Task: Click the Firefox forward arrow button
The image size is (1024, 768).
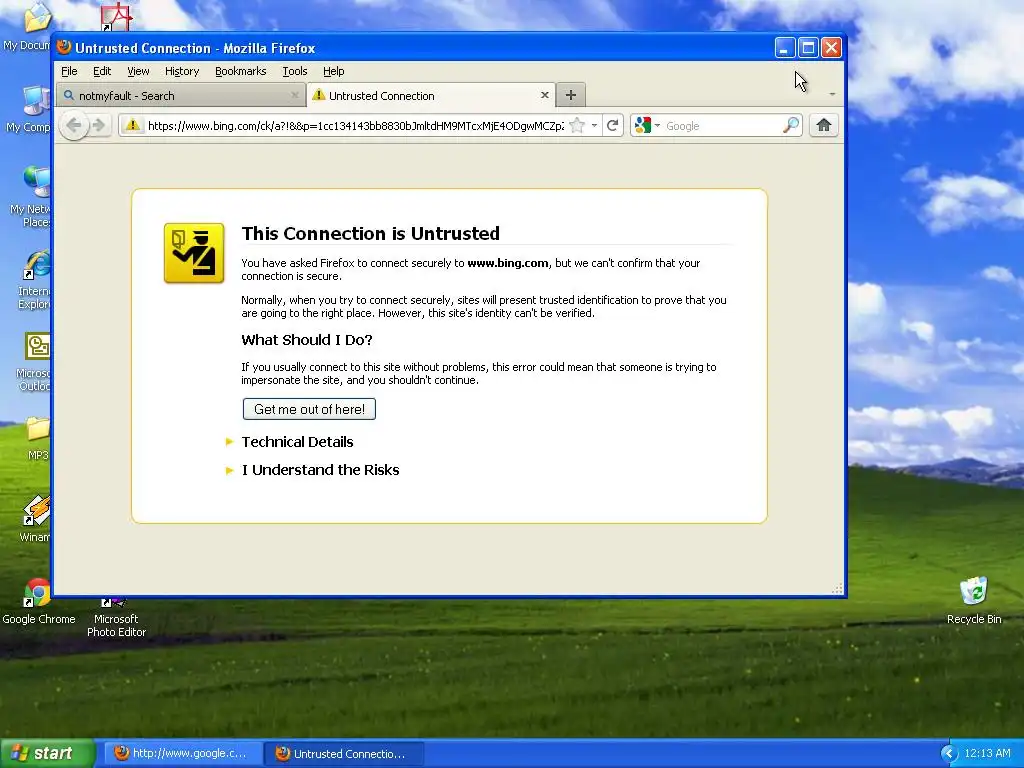Action: (x=99, y=125)
